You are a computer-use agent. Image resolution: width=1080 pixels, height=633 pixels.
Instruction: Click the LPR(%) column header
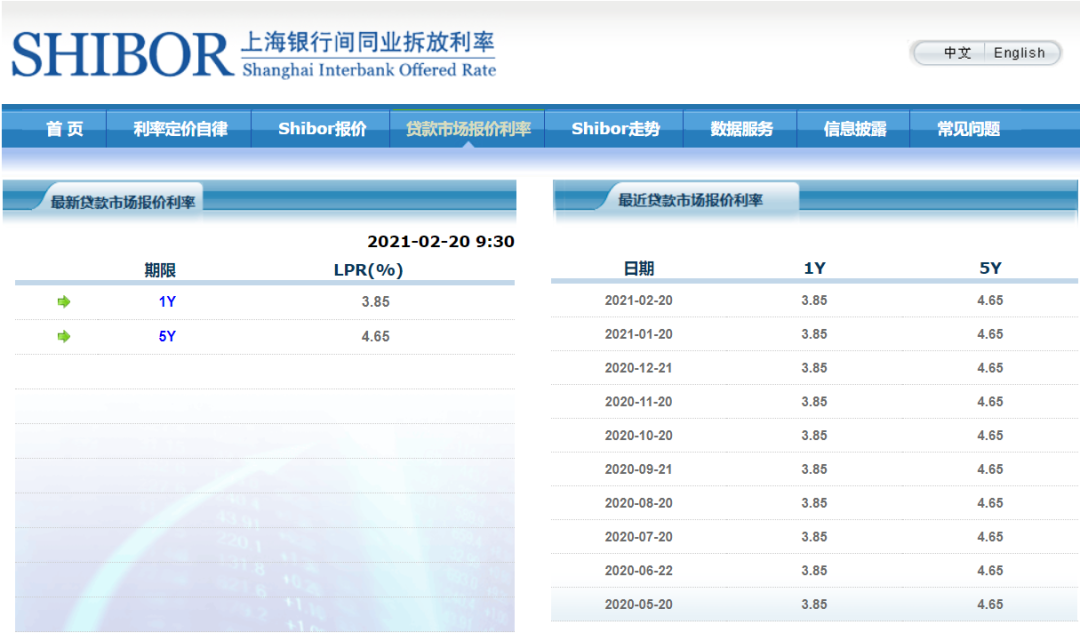[368, 270]
